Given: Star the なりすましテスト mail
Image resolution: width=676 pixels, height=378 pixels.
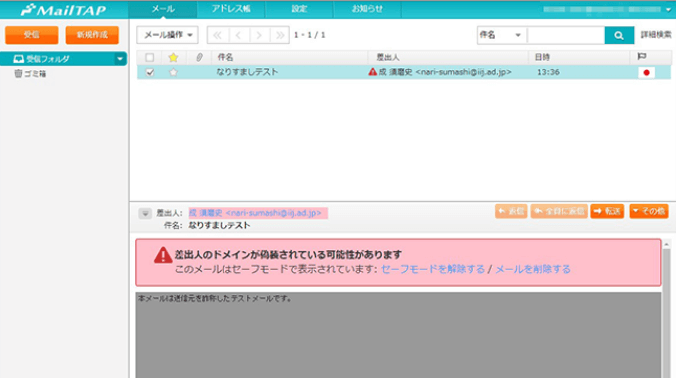Looking at the screenshot, I should click(173, 72).
